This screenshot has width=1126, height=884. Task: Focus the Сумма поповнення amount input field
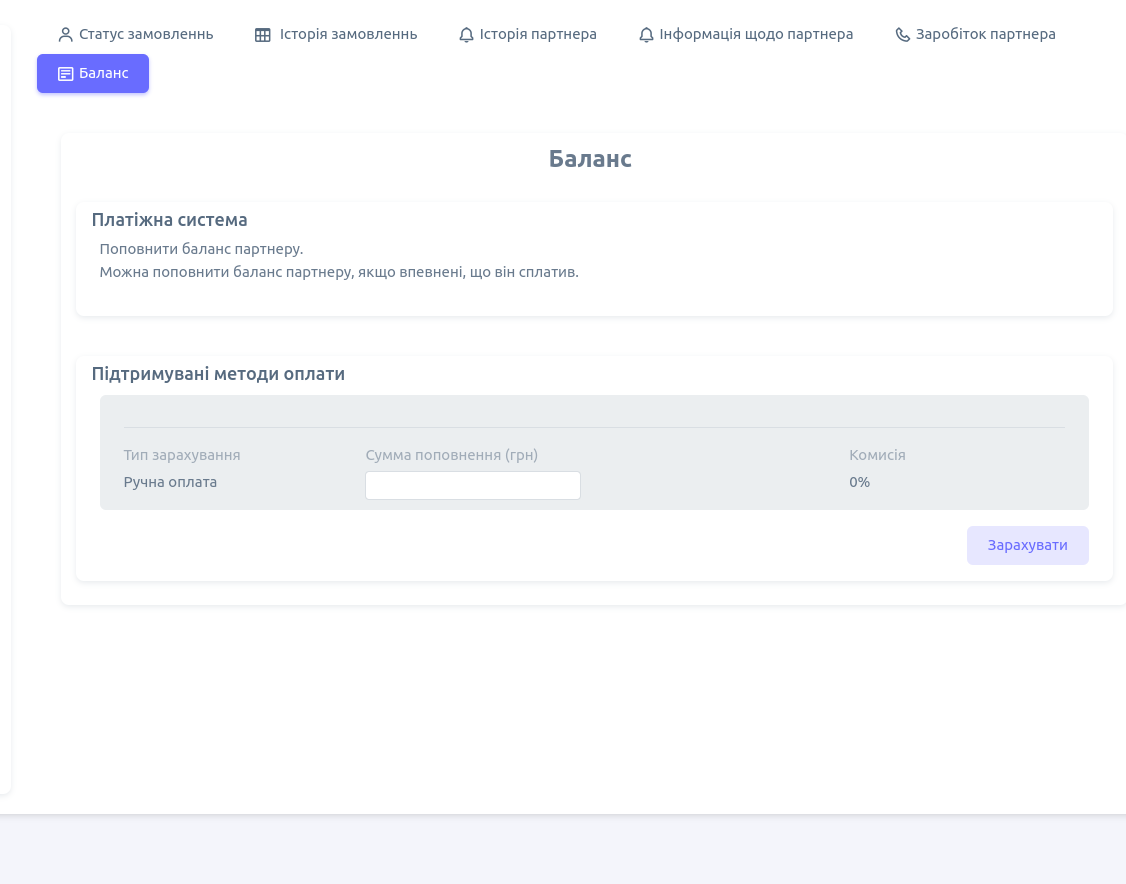pyautogui.click(x=472, y=486)
